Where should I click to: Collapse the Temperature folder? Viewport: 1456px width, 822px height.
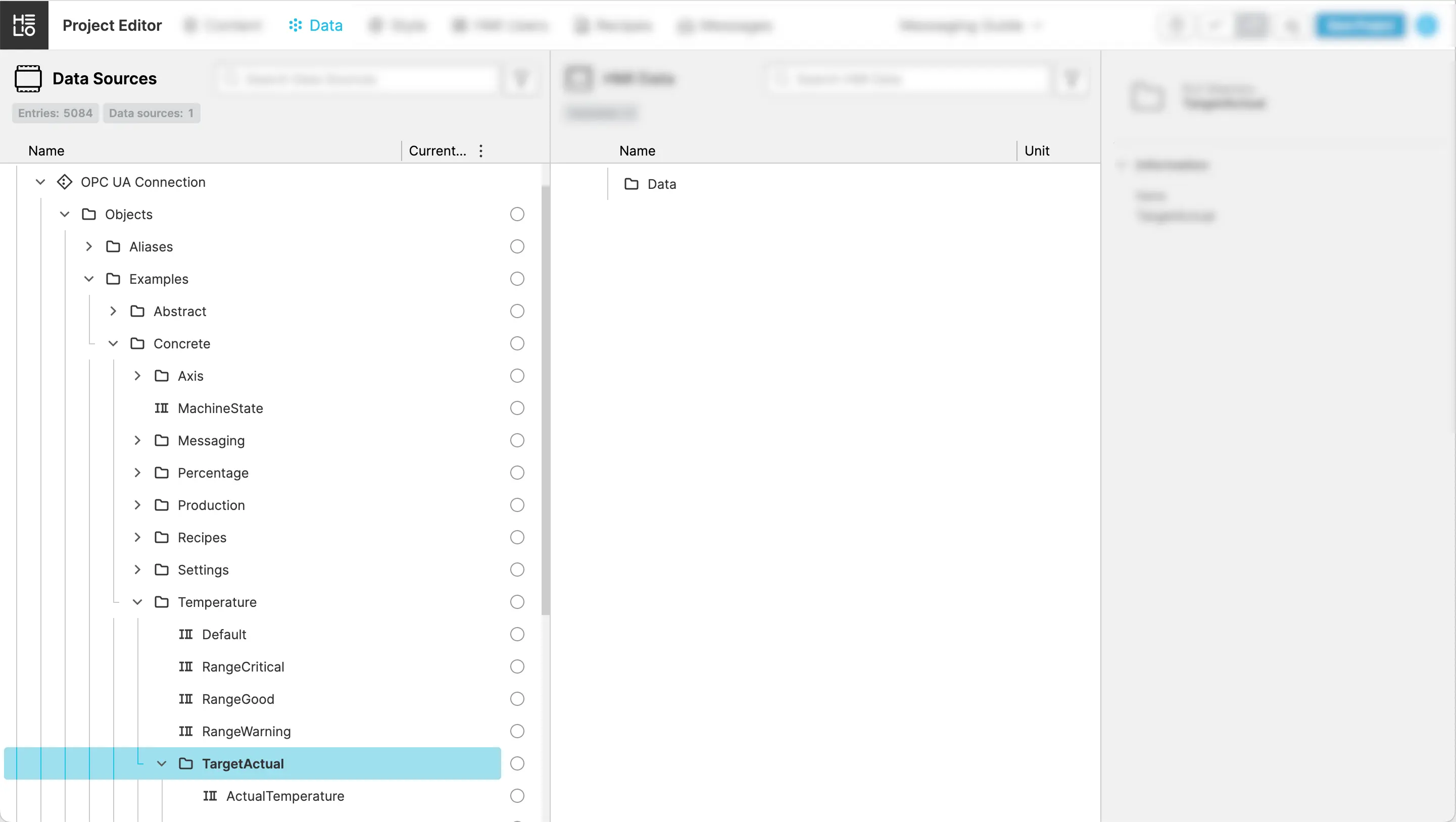(137, 602)
